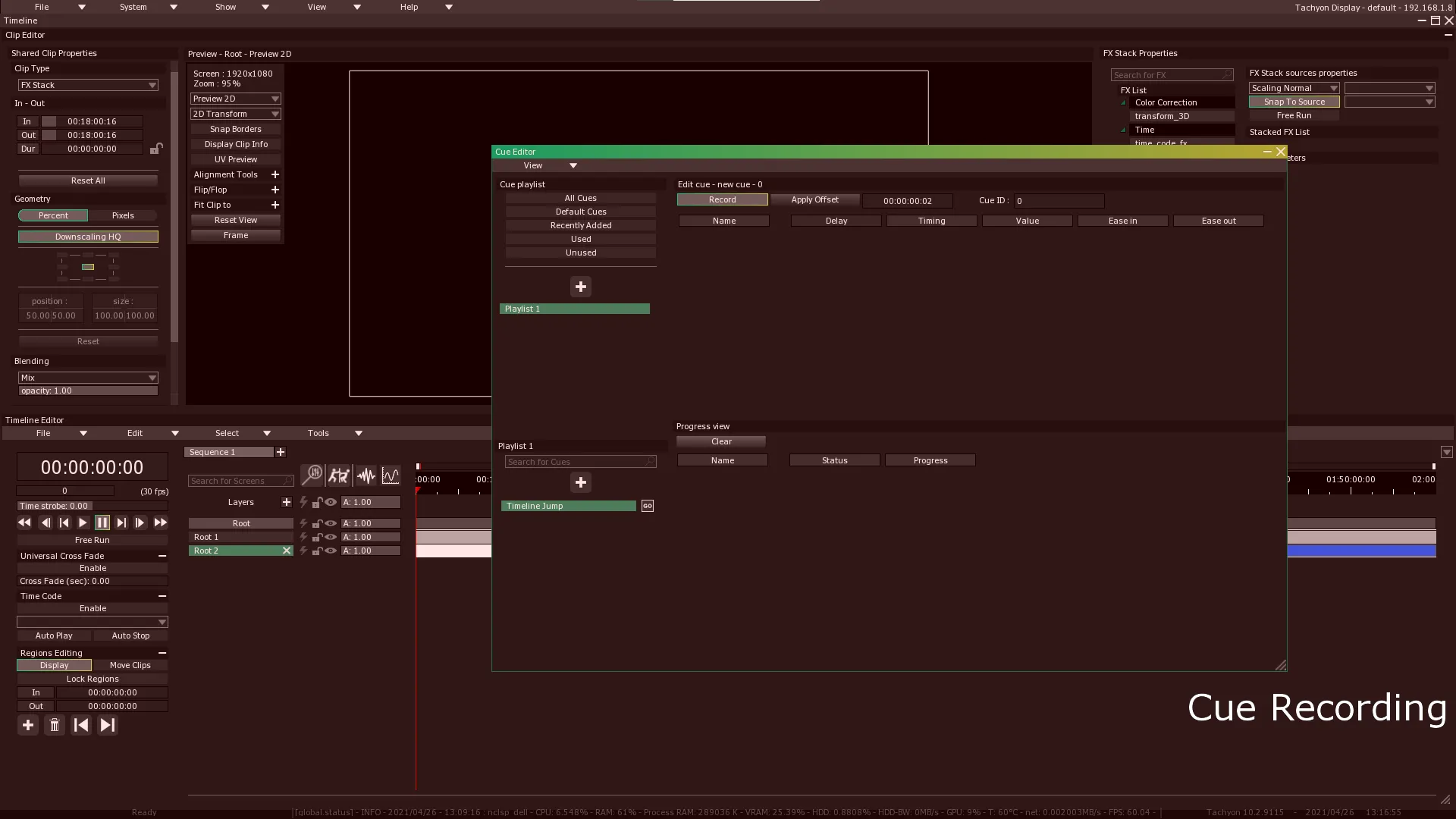Open the 2D Transform dropdown
The image size is (1456, 819).
pos(236,114)
